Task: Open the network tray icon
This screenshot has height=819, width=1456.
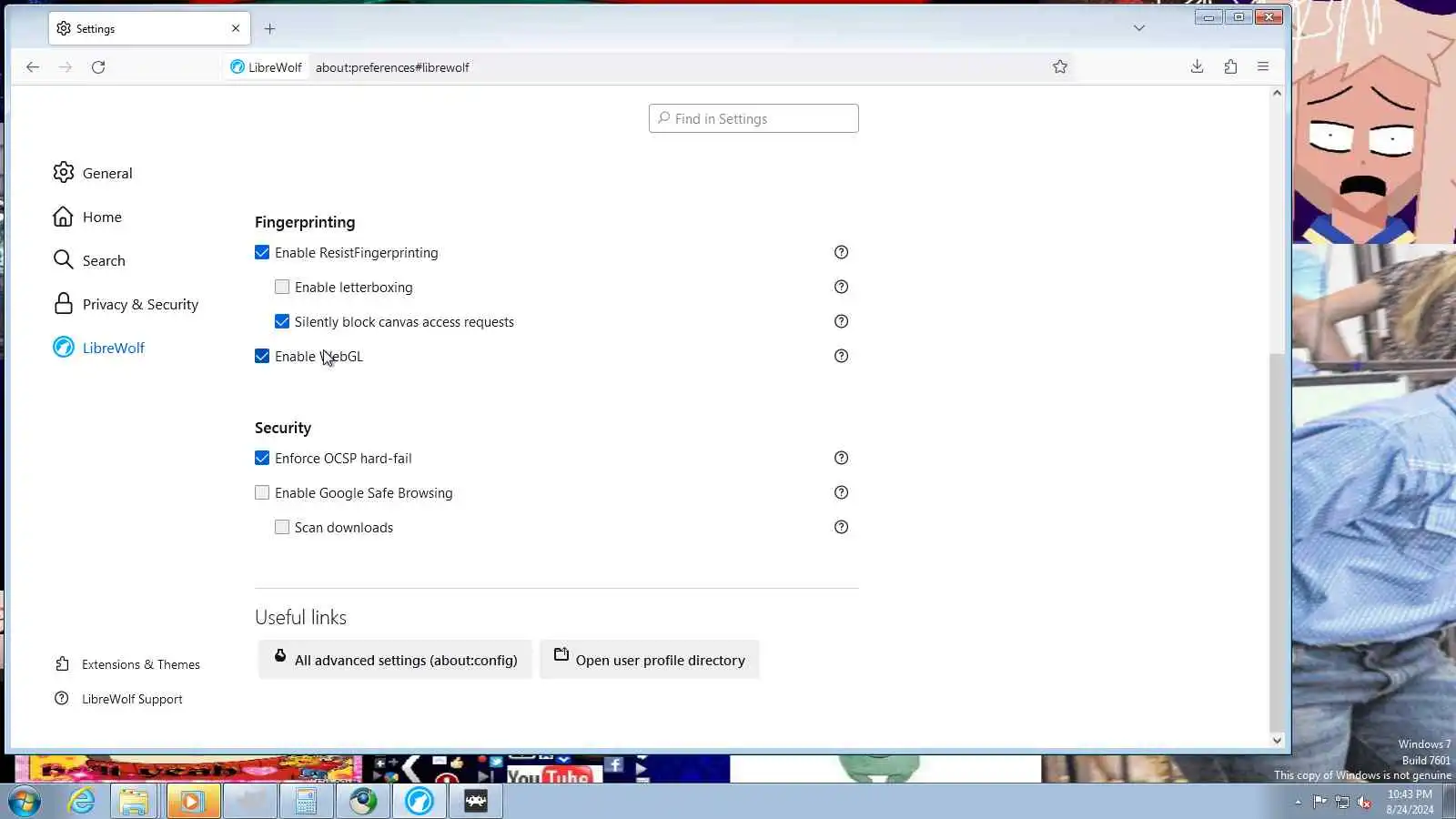Action: click(1342, 802)
